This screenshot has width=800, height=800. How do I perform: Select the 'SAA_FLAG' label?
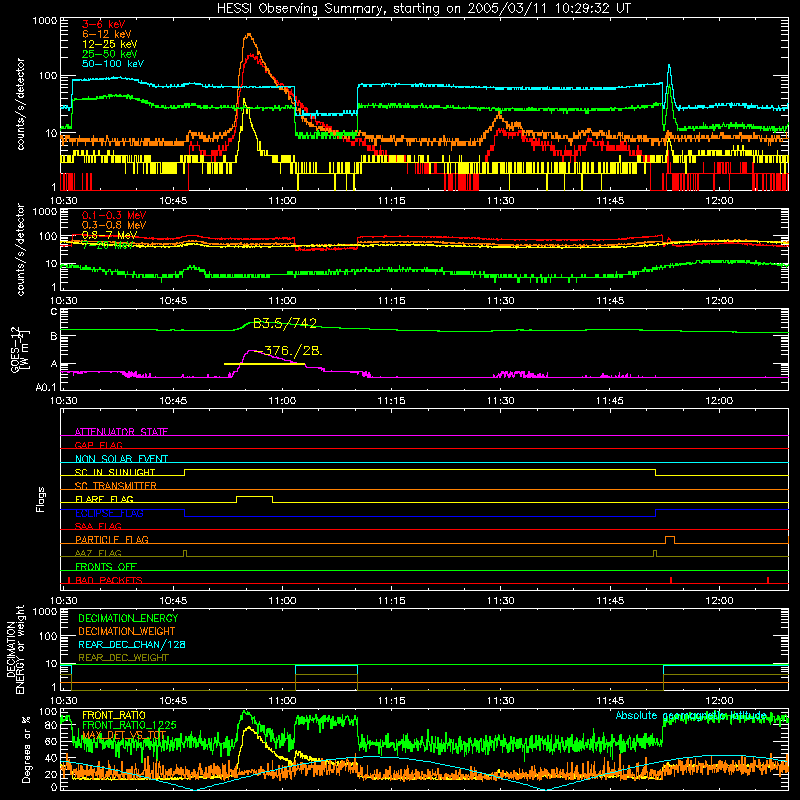click(x=98, y=526)
